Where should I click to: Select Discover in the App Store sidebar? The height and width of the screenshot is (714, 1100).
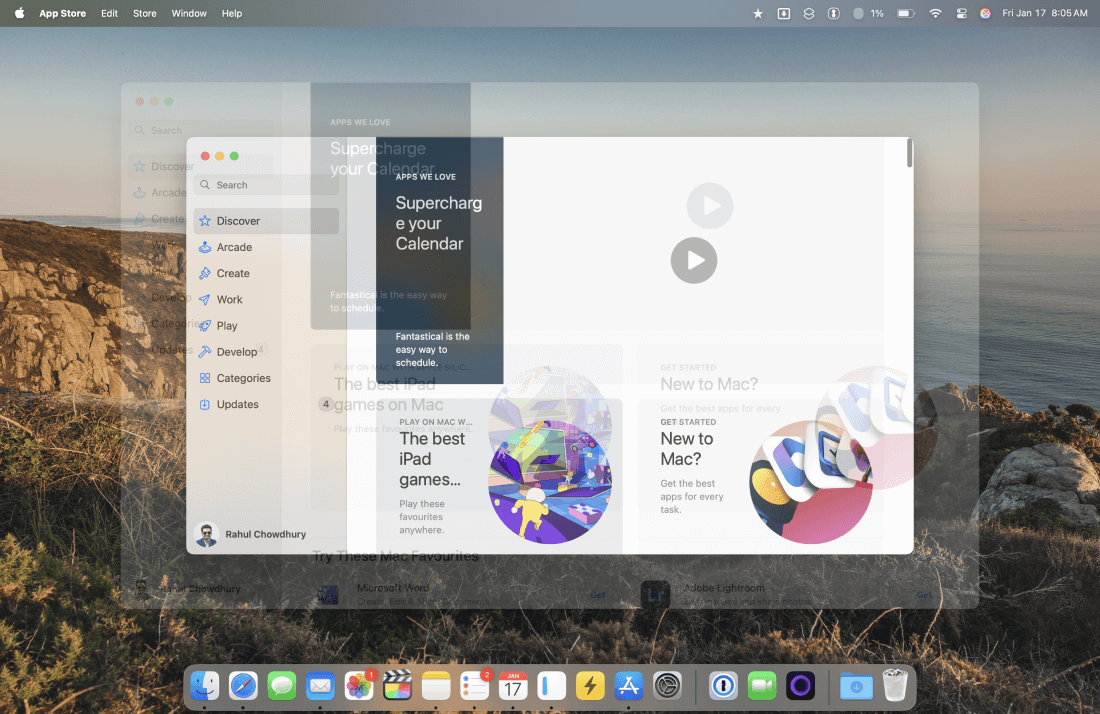tap(237, 221)
